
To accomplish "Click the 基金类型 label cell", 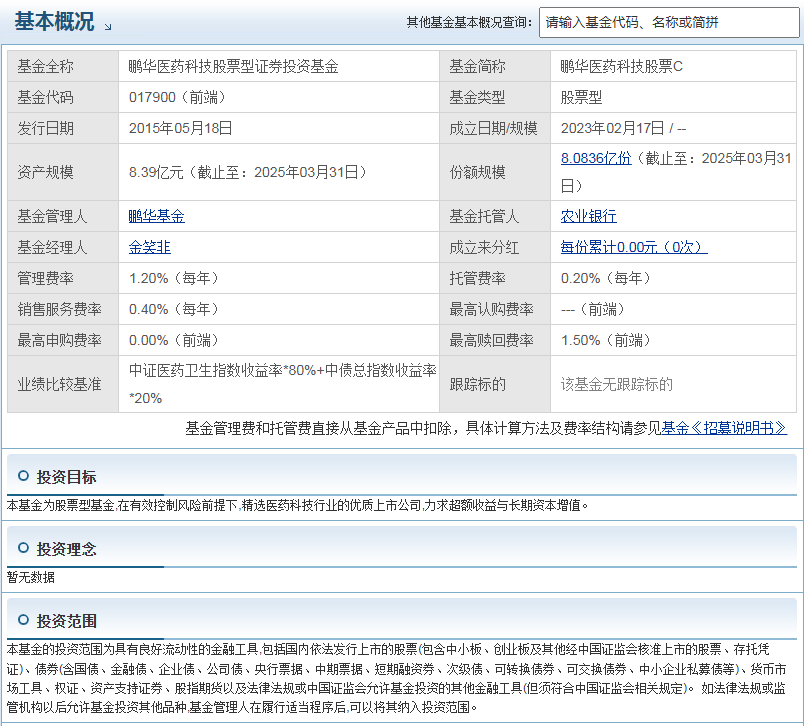I will point(495,97).
